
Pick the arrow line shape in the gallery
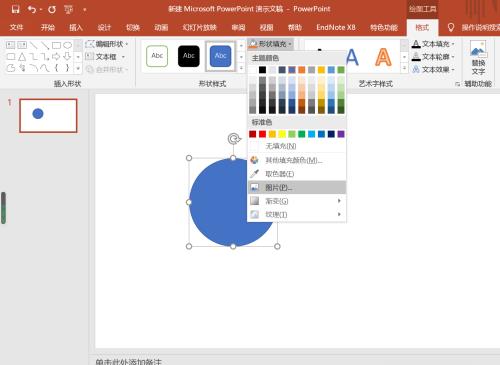click(45, 45)
